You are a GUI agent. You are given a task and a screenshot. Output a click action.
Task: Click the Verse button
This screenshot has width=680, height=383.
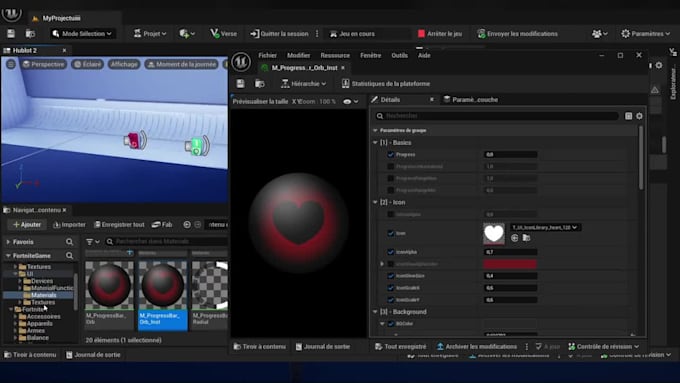[x=223, y=33]
